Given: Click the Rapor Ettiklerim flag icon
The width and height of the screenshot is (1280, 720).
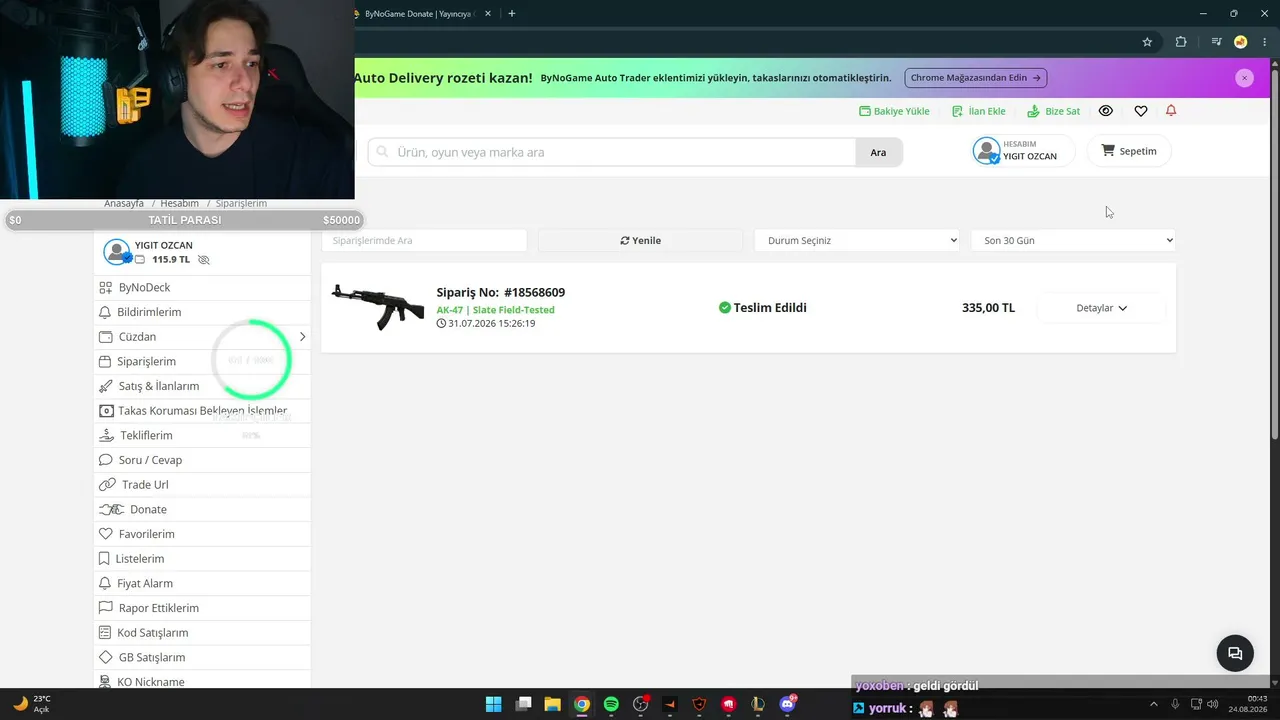Looking at the screenshot, I should tap(106, 608).
